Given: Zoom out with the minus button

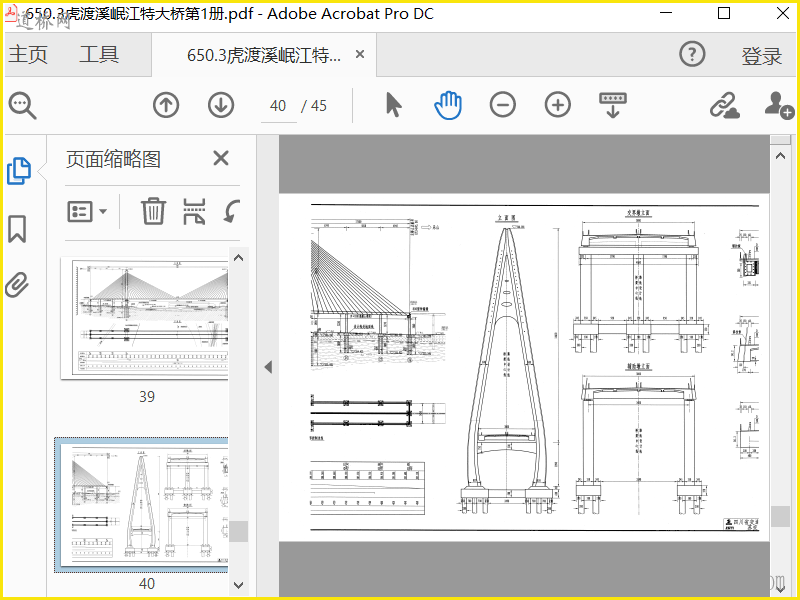Looking at the screenshot, I should click(503, 105).
